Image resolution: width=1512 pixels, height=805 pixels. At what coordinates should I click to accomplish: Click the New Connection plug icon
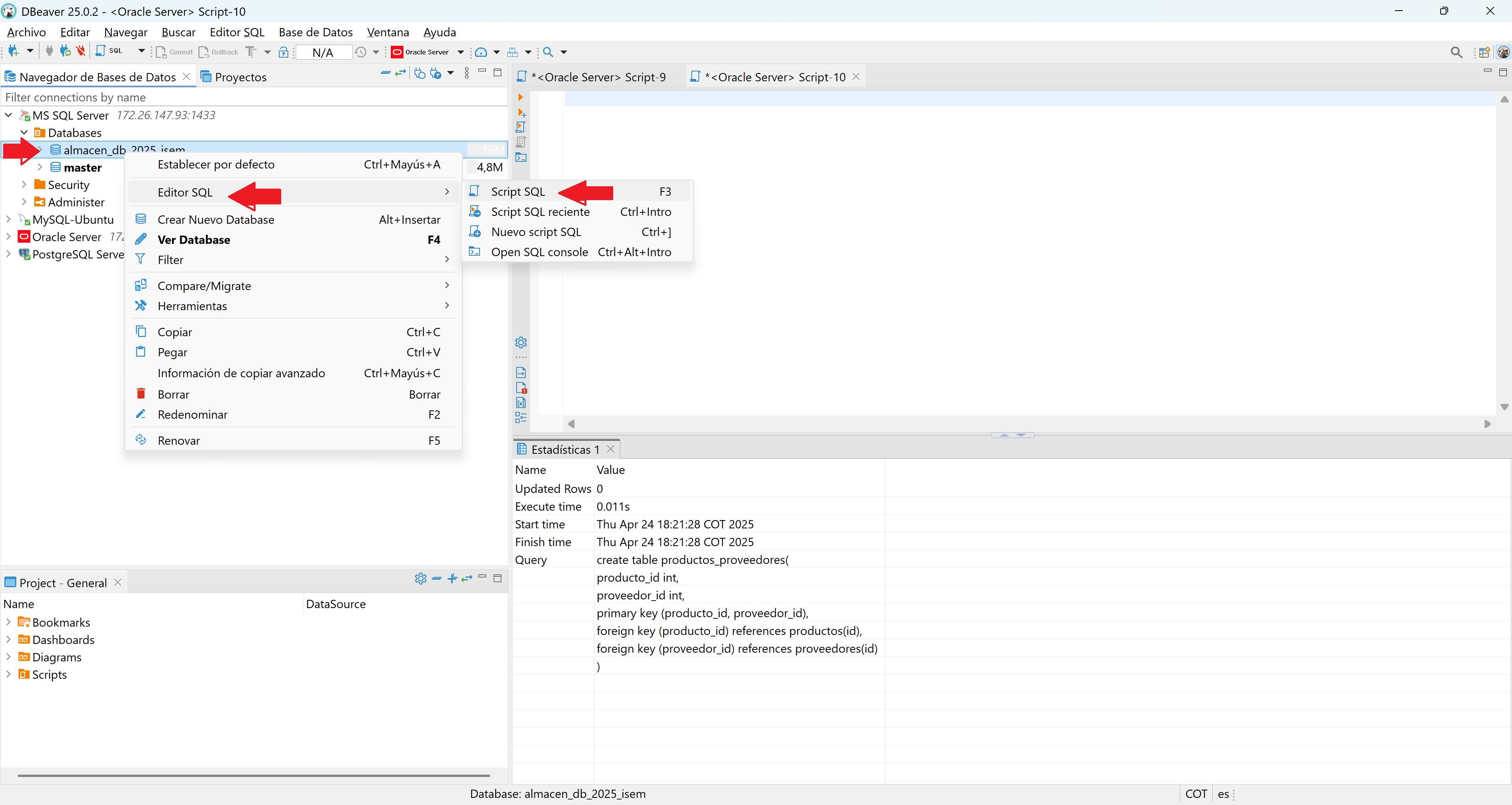pyautogui.click(x=13, y=52)
